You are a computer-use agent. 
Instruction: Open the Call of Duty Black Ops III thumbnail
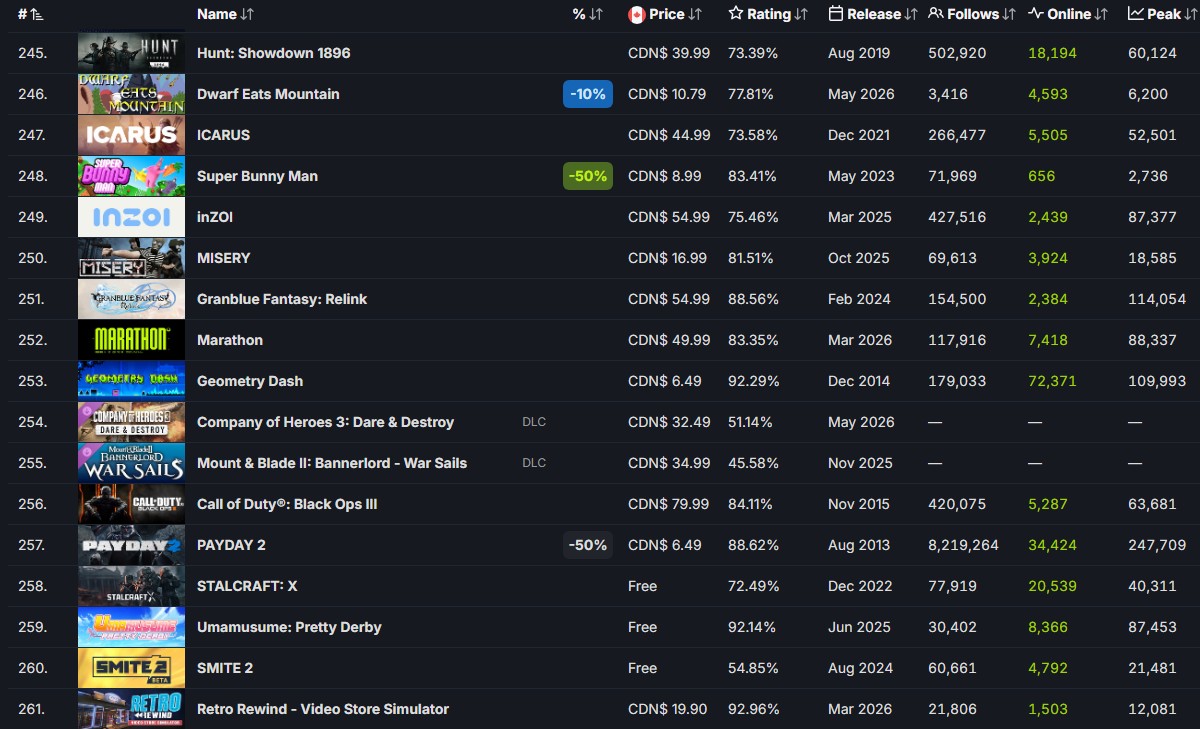click(x=131, y=504)
